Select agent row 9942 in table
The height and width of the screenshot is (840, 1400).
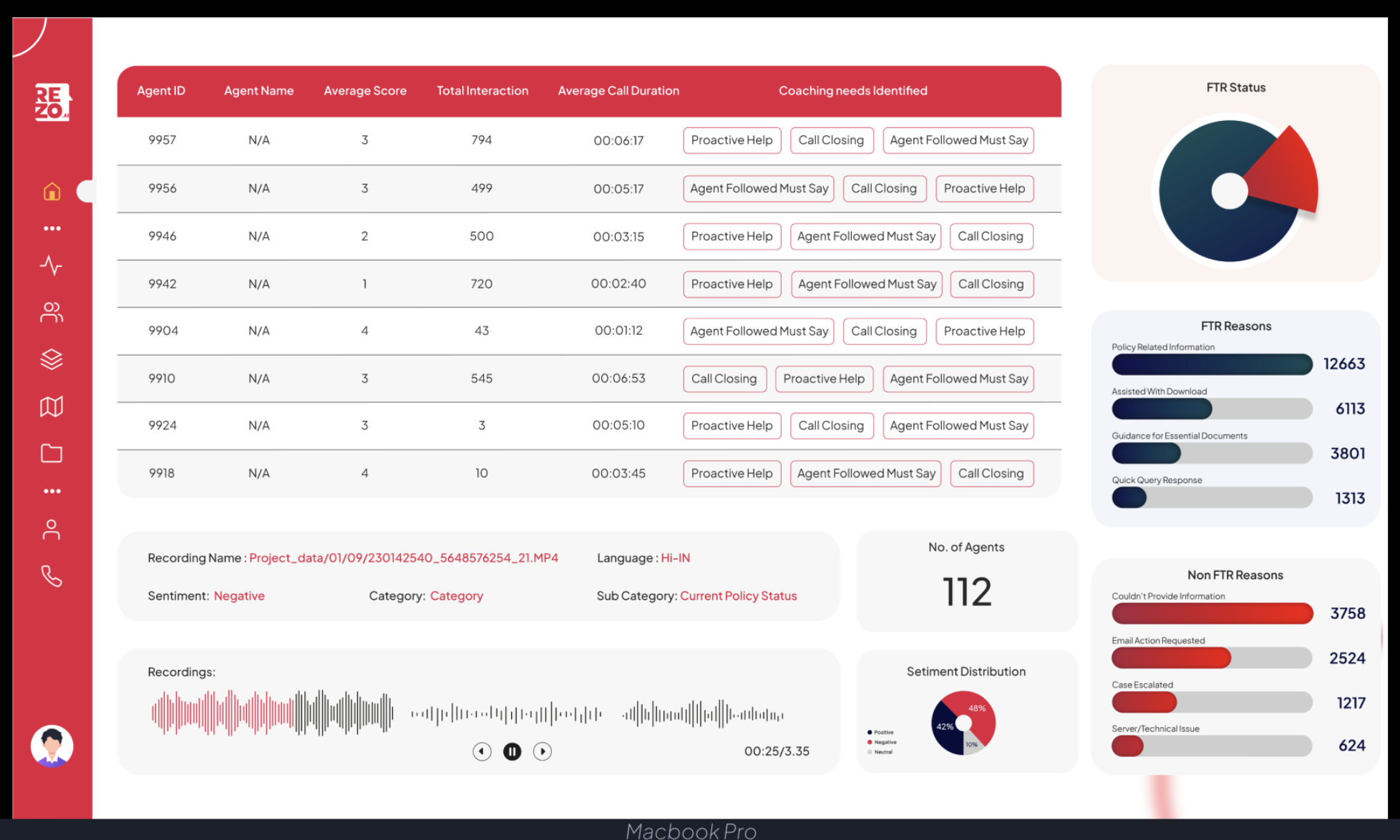(588, 283)
